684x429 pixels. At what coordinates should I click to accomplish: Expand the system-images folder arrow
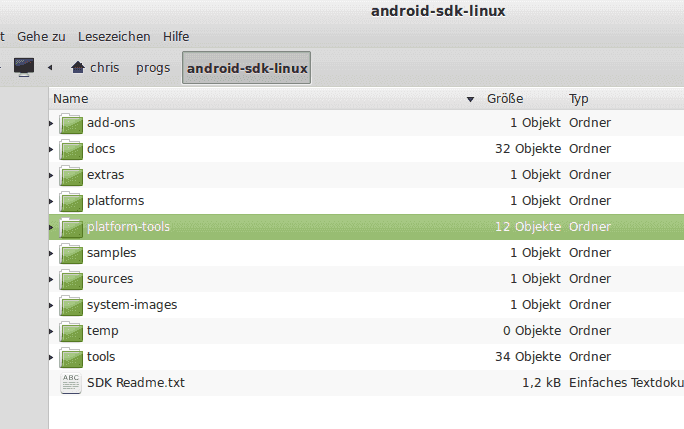51,305
